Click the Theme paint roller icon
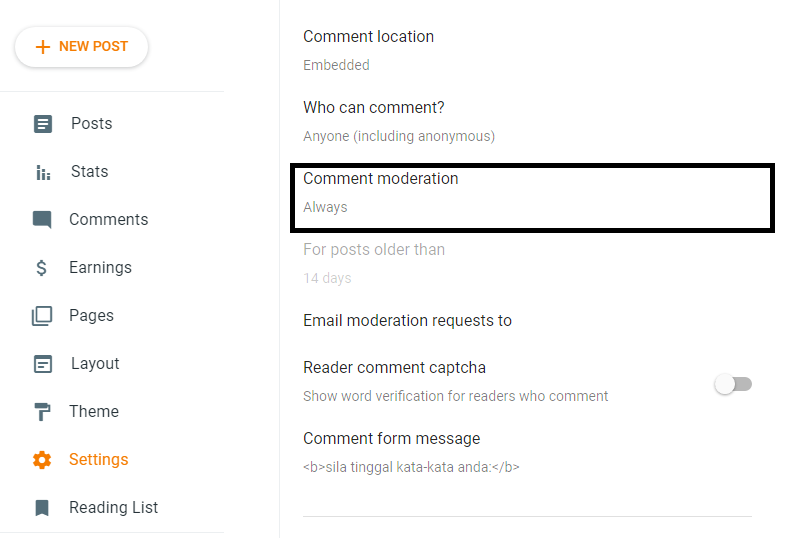The width and height of the screenshot is (795, 538). click(42, 412)
